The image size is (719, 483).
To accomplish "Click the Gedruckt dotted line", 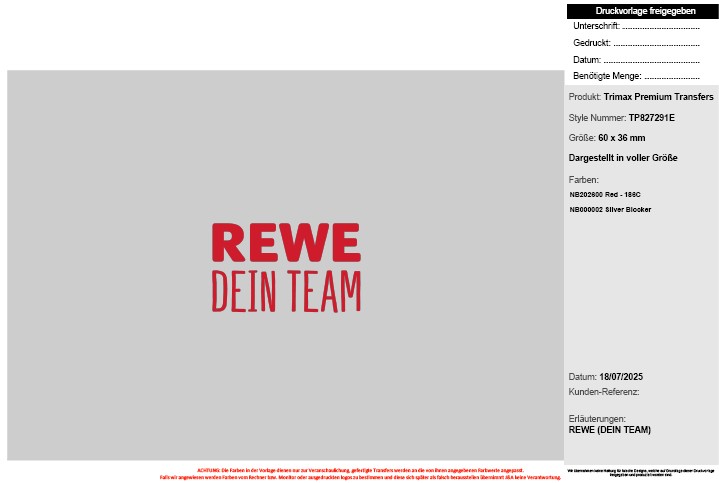I will pyautogui.click(x=656, y=44).
